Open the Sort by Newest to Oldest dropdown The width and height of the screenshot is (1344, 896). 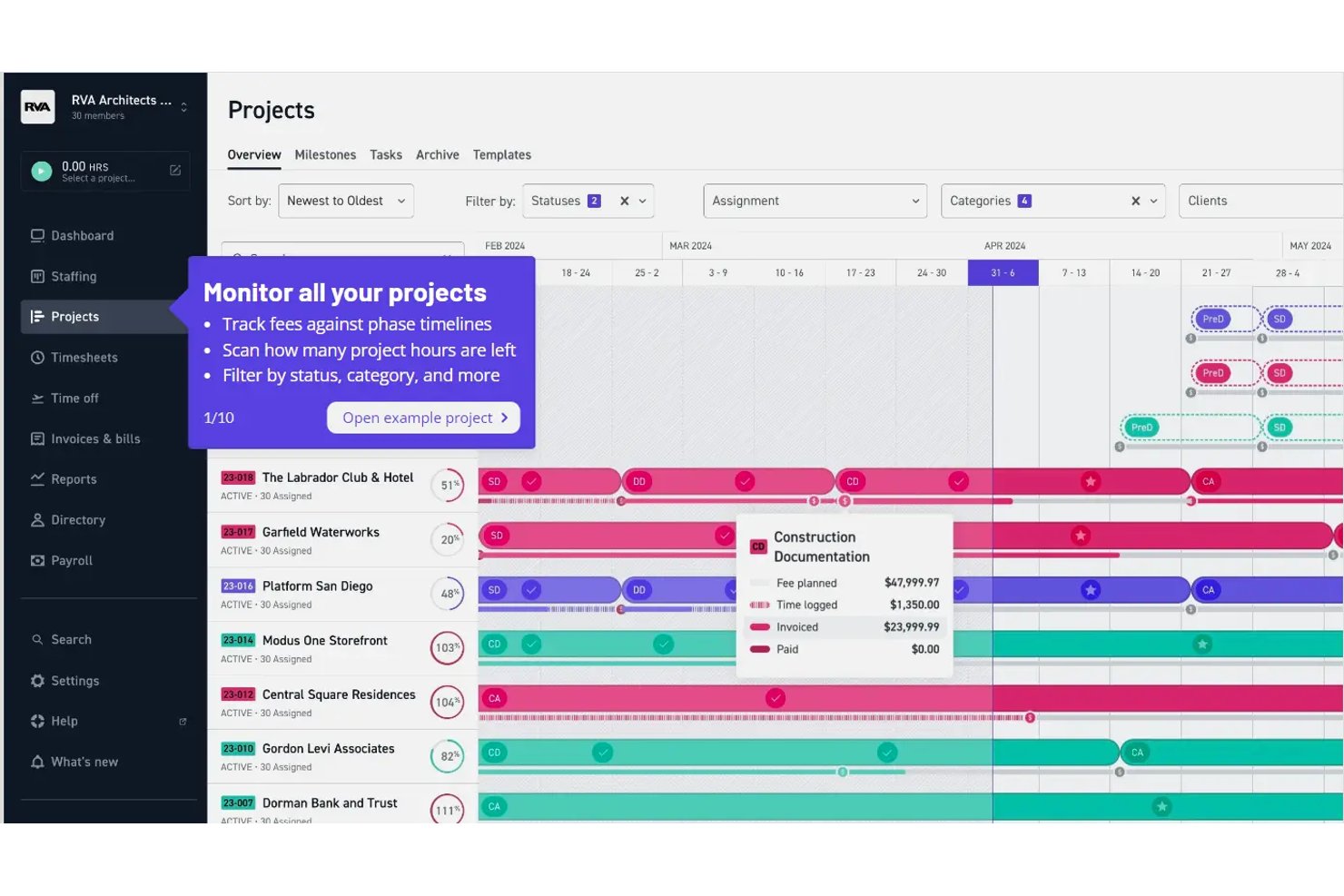coord(346,202)
